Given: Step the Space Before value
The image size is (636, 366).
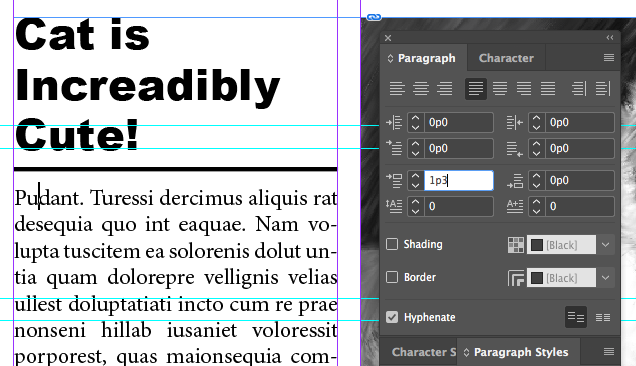Looking at the screenshot, I should click(415, 181).
